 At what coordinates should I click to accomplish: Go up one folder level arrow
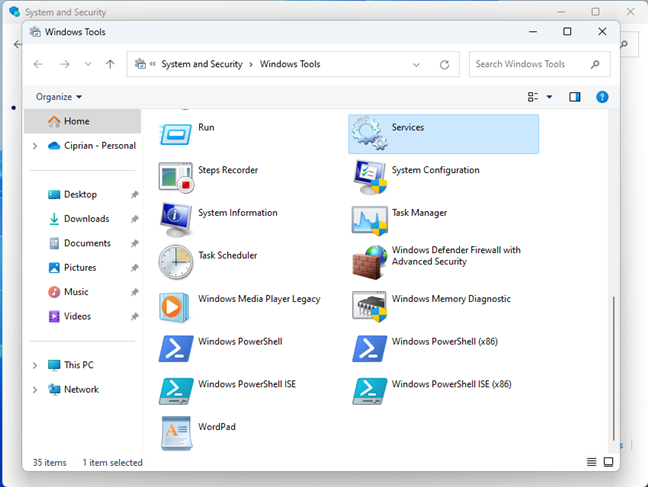coord(110,64)
